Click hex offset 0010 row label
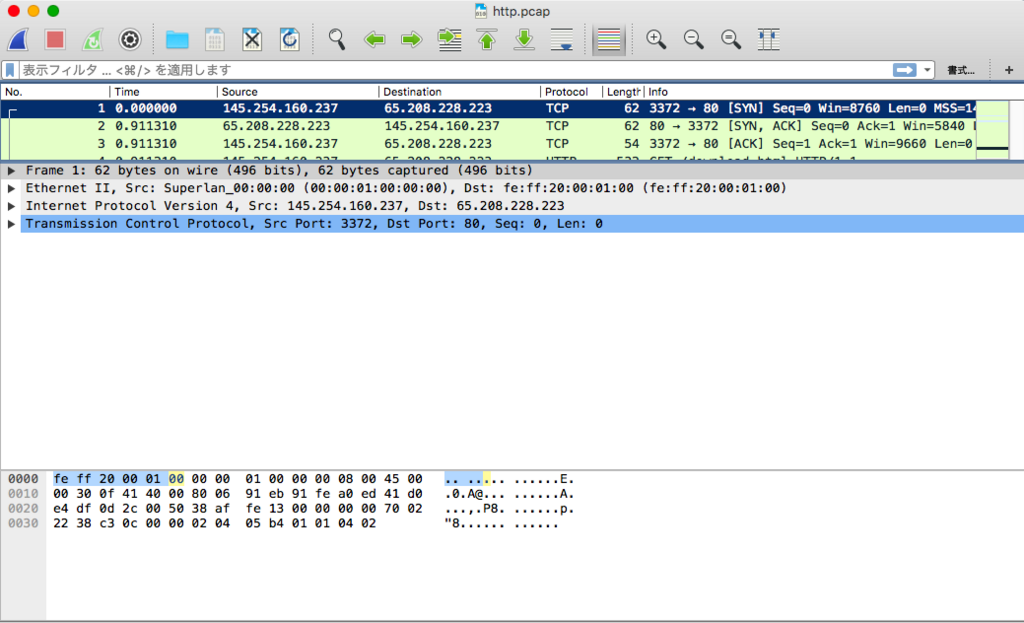The height and width of the screenshot is (623, 1024). (x=24, y=494)
